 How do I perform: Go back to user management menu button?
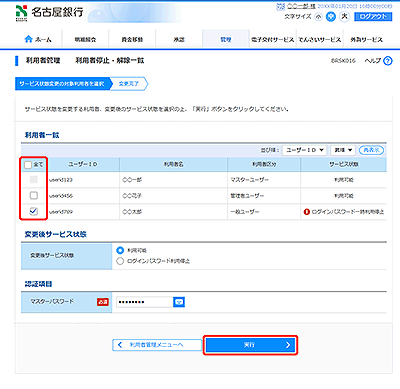[x=157, y=345]
